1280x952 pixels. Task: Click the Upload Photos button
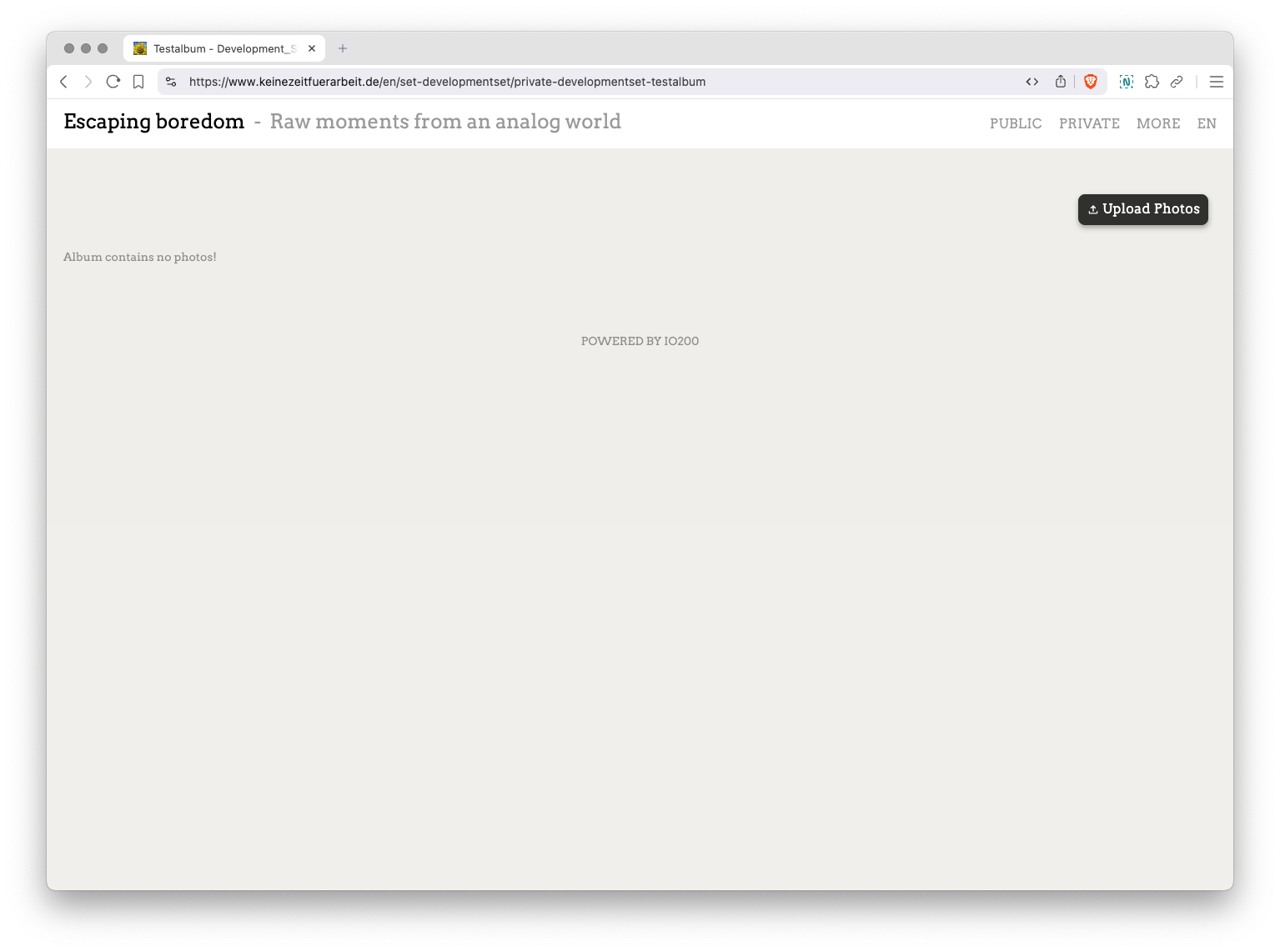point(1142,209)
